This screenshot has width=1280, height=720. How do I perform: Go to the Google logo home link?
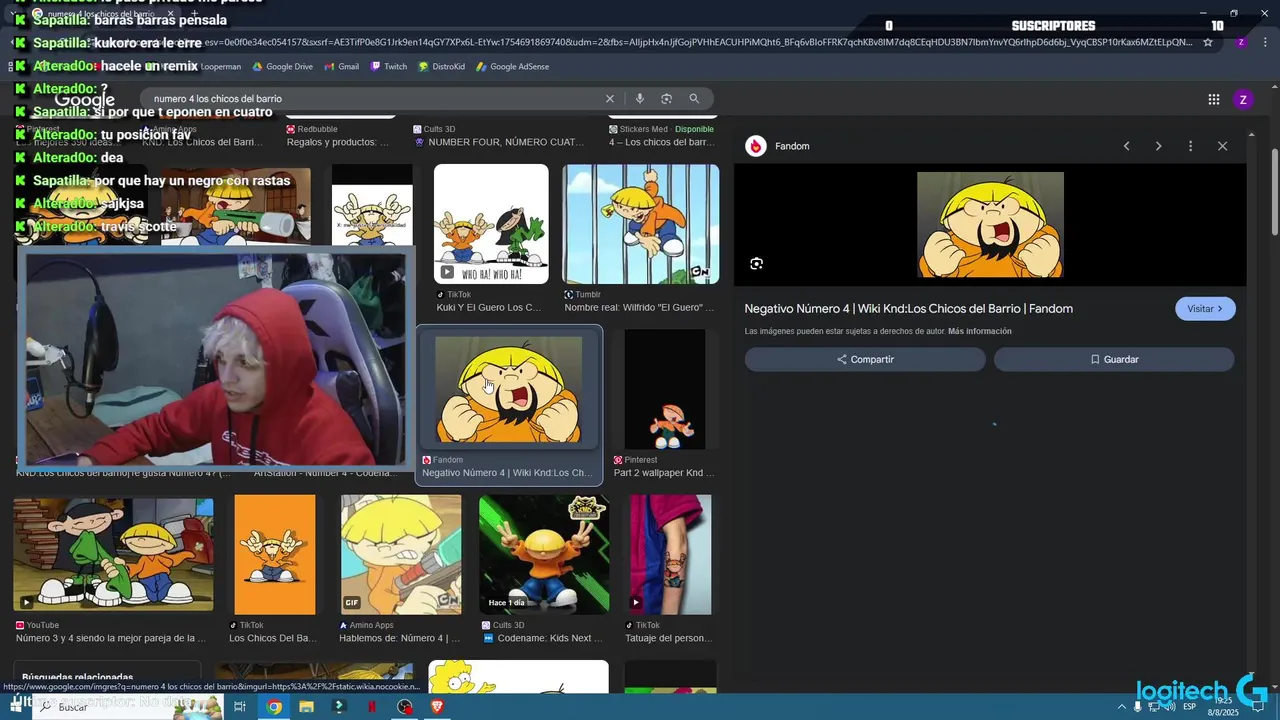pyautogui.click(x=85, y=100)
